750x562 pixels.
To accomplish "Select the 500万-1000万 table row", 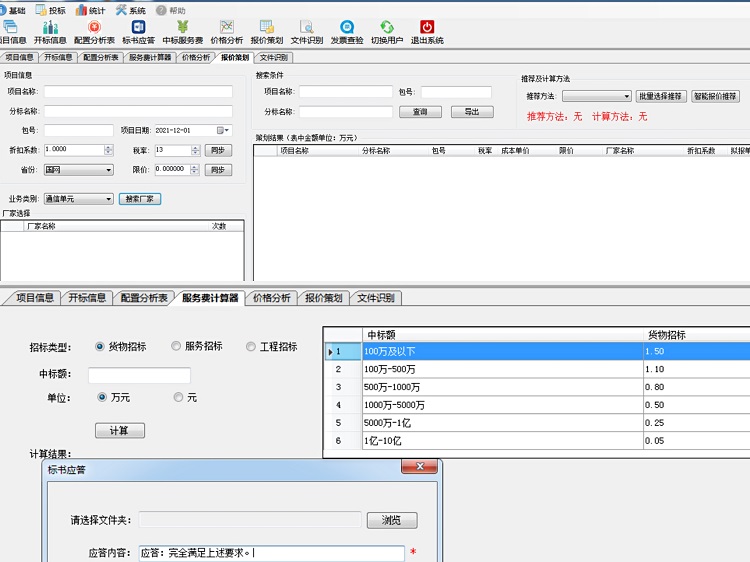I will 537,387.
